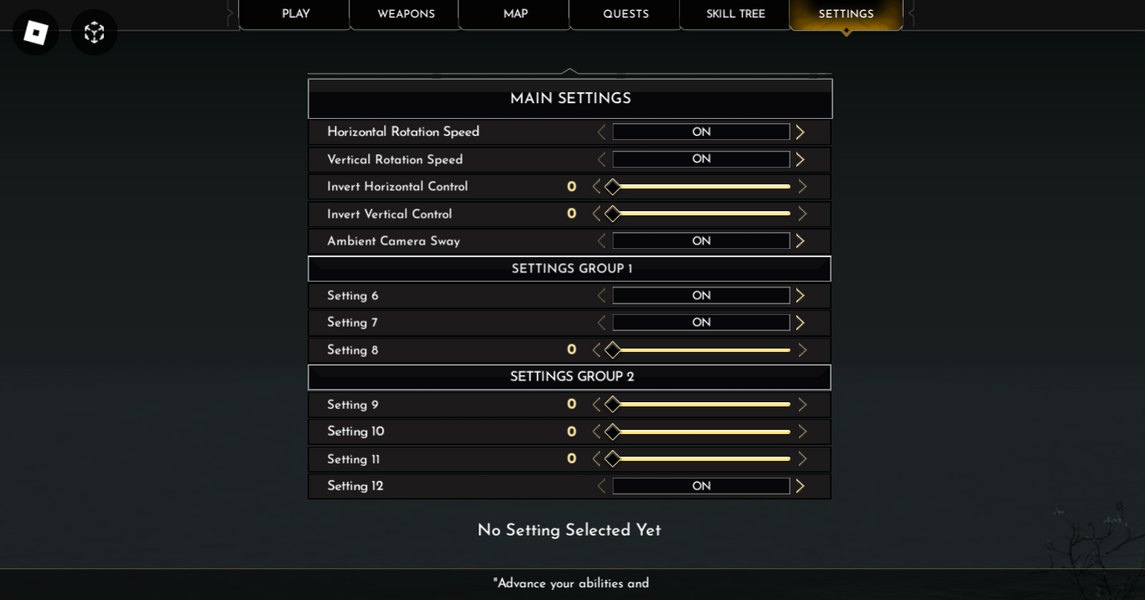Open the MAP tab
Viewport: 1145px width, 600px height.
pos(513,14)
